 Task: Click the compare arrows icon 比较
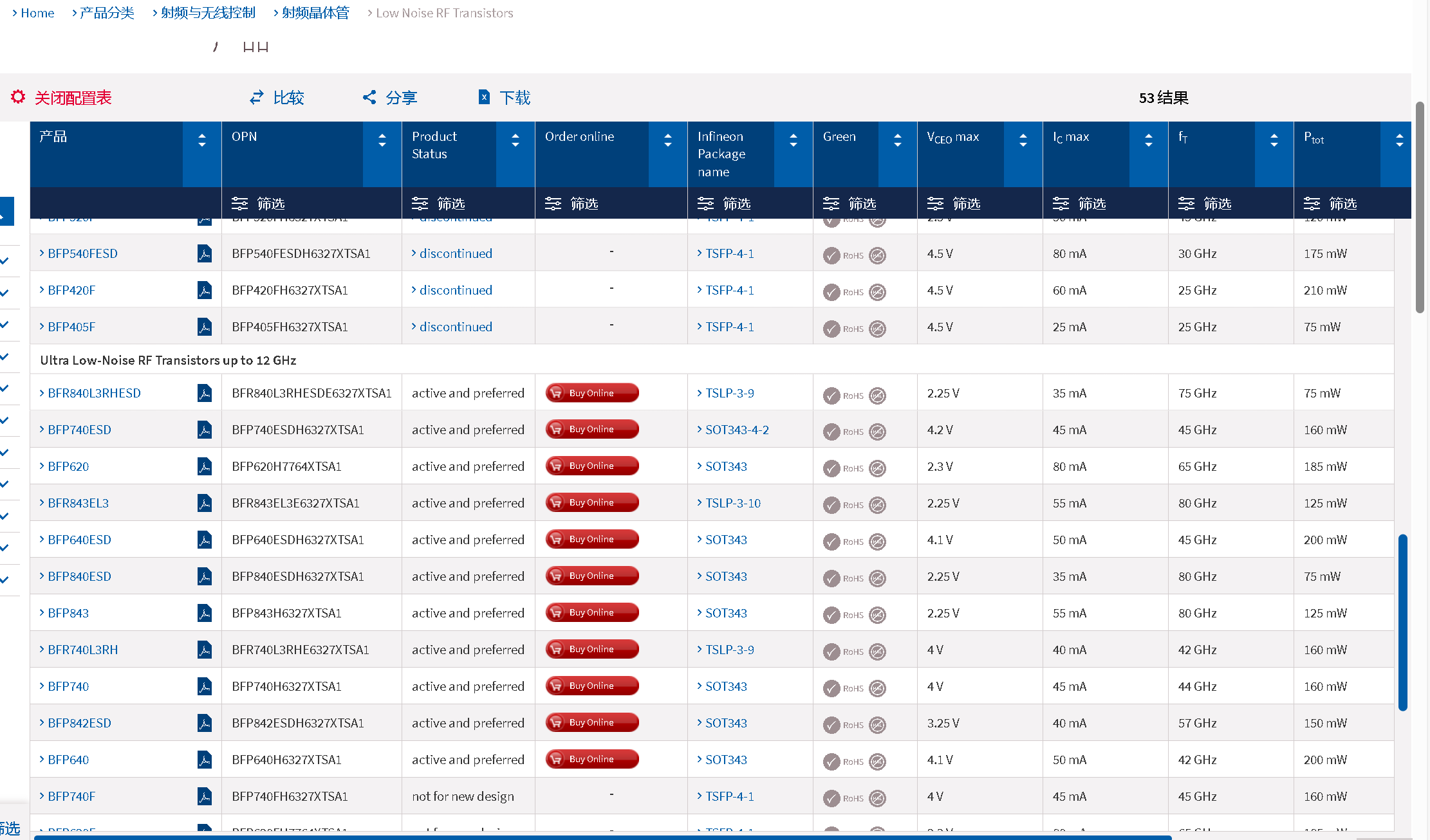click(x=257, y=97)
